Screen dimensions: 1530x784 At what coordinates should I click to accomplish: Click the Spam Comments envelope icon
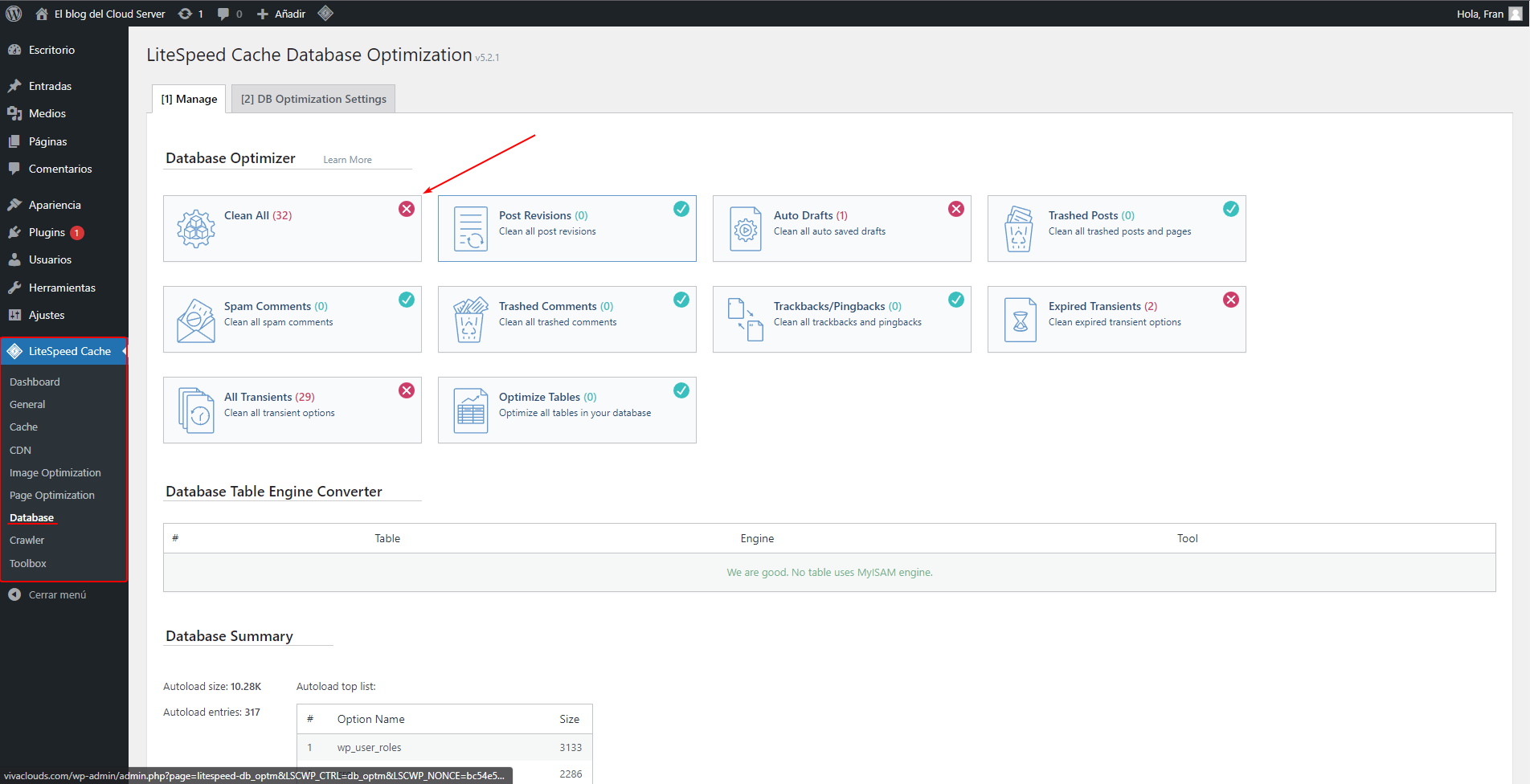[x=196, y=320]
